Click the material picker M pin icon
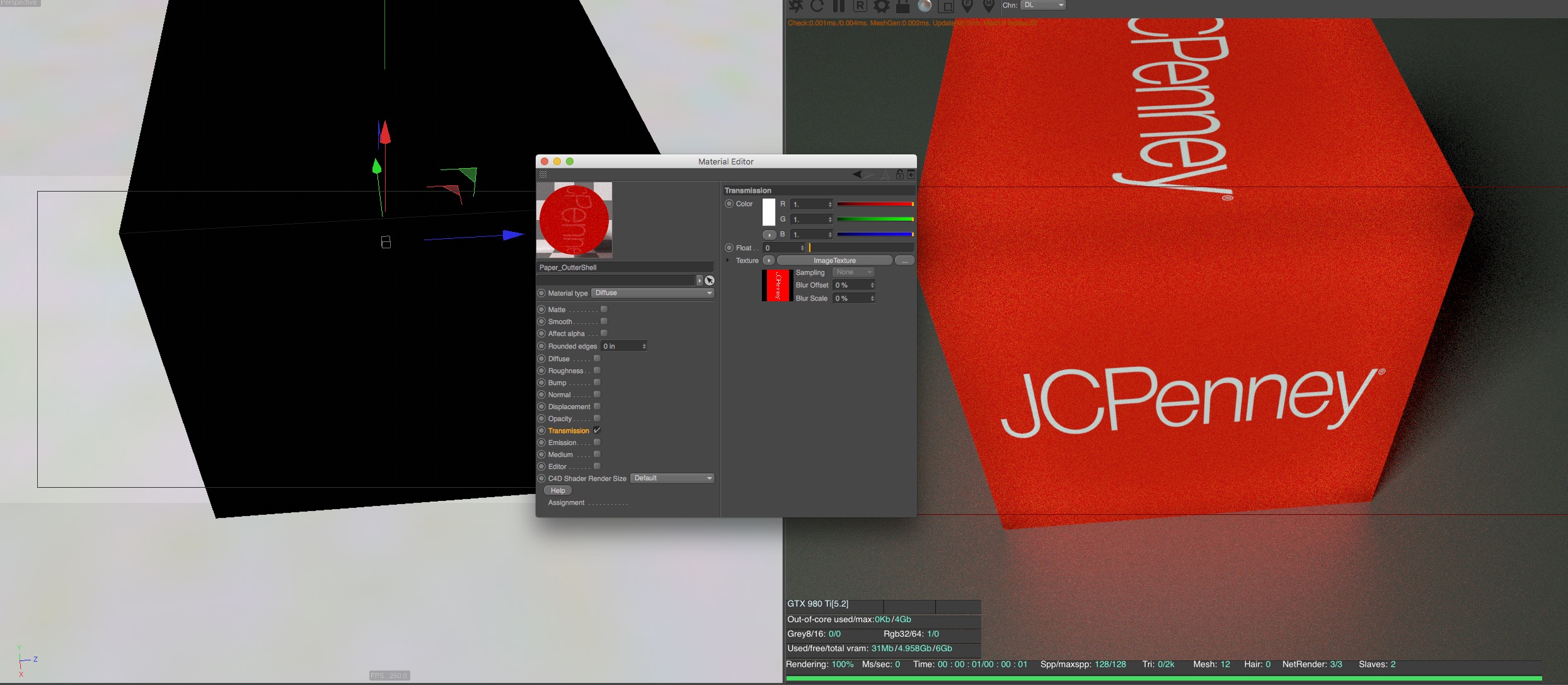 [x=988, y=6]
